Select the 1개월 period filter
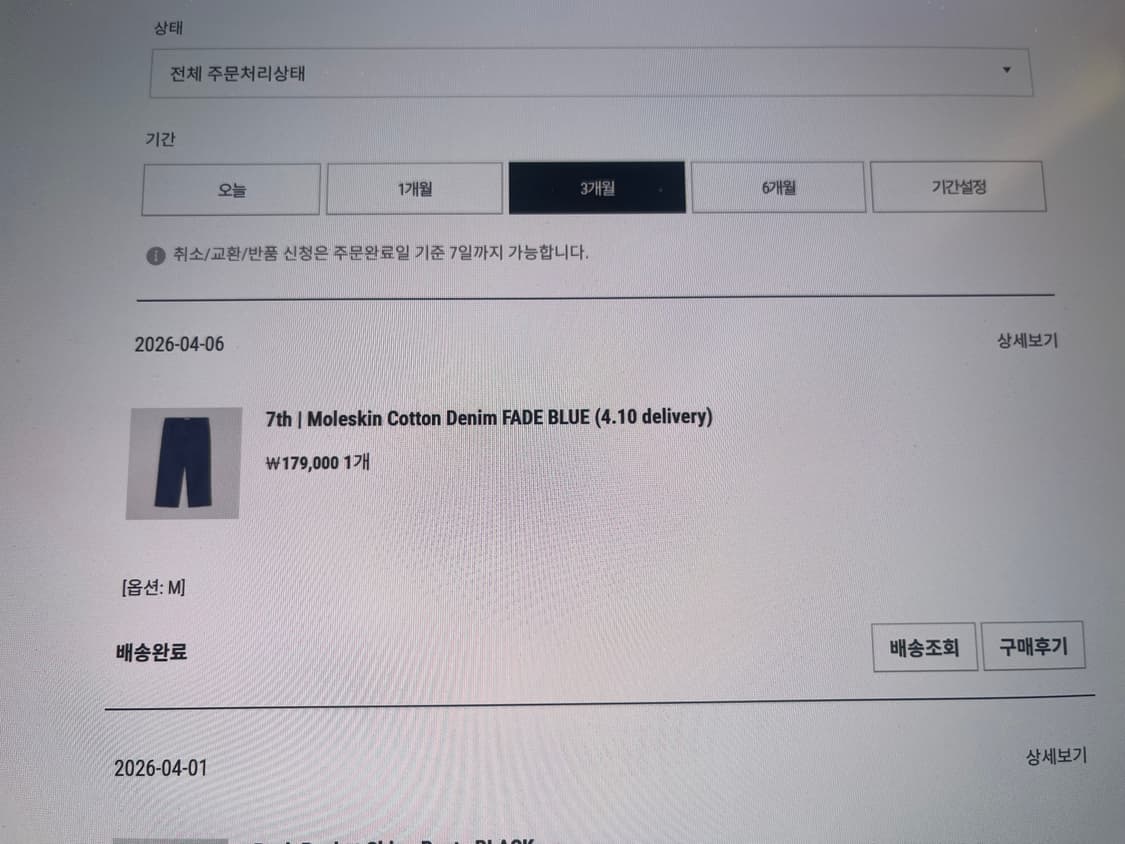 coord(415,188)
